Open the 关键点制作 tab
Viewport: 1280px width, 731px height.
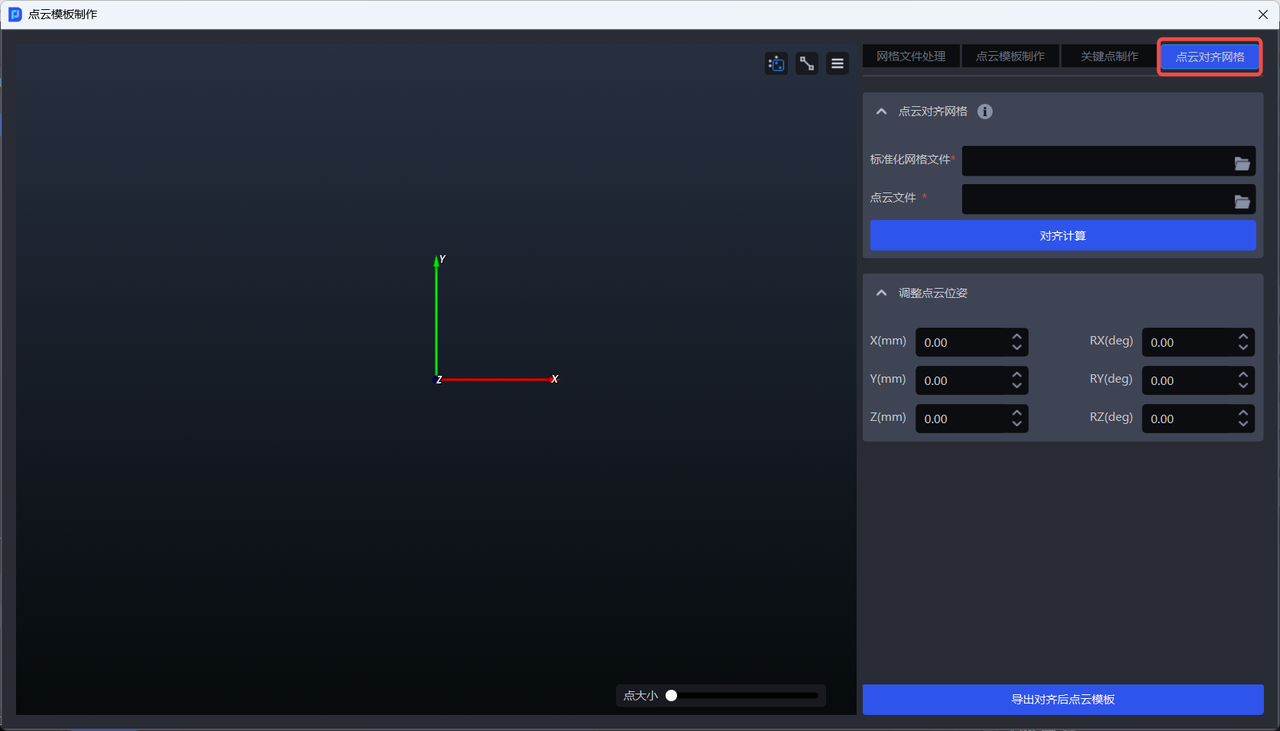[x=1109, y=57]
